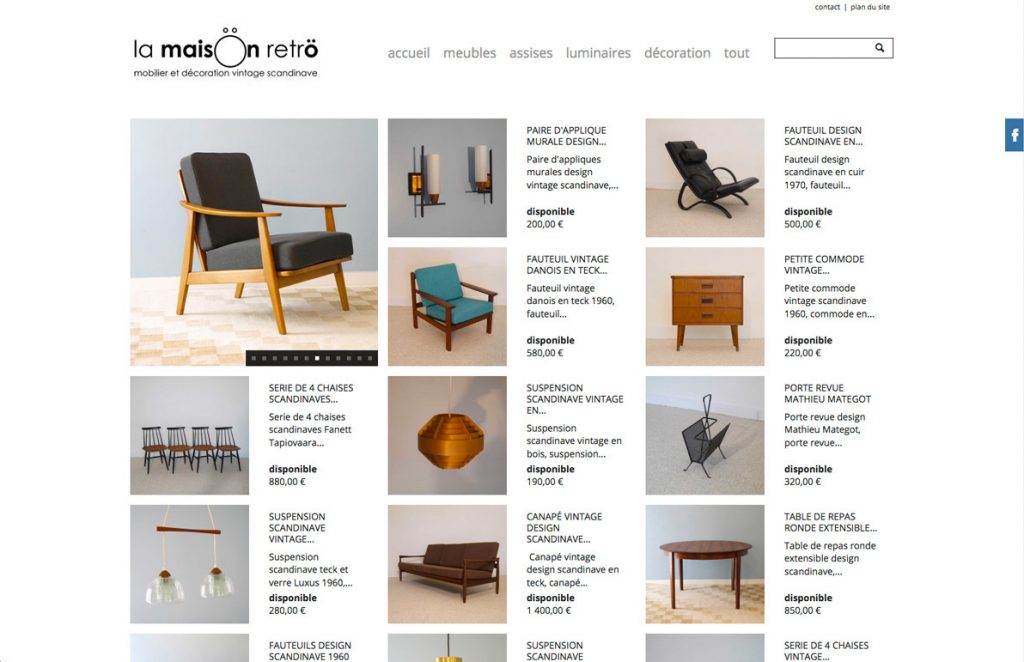
Task: Open the Petite Commode Vintage title link
Action: coord(824,264)
